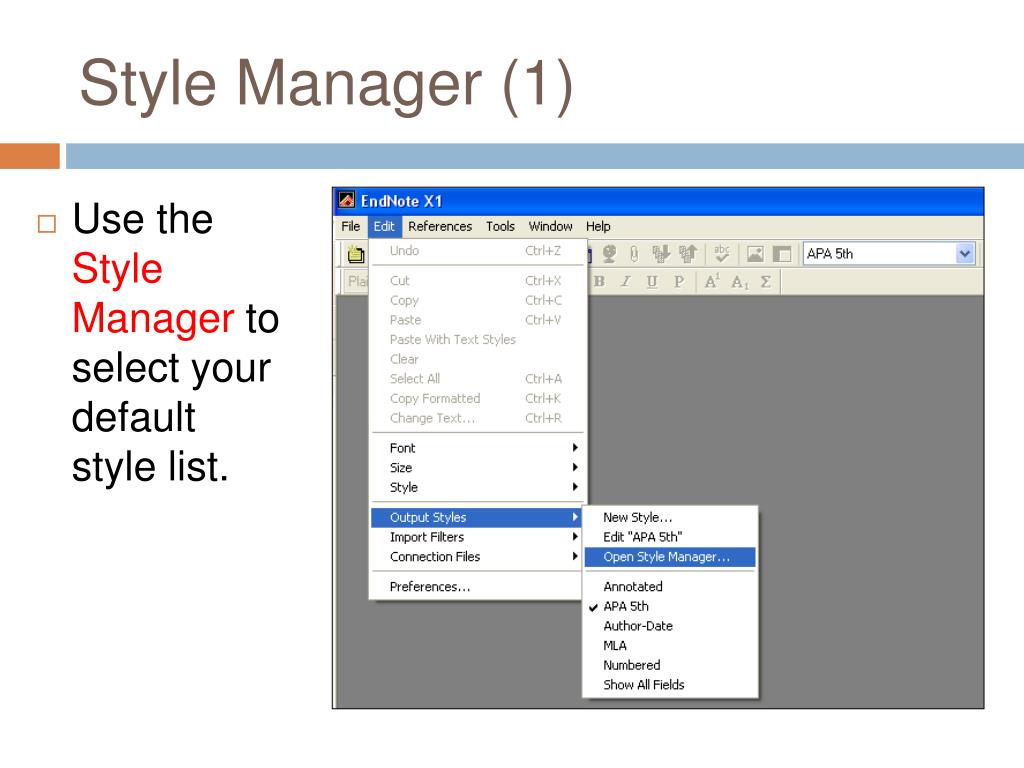
Task: Apply subscript A formatting
Action: pyautogui.click(x=739, y=282)
